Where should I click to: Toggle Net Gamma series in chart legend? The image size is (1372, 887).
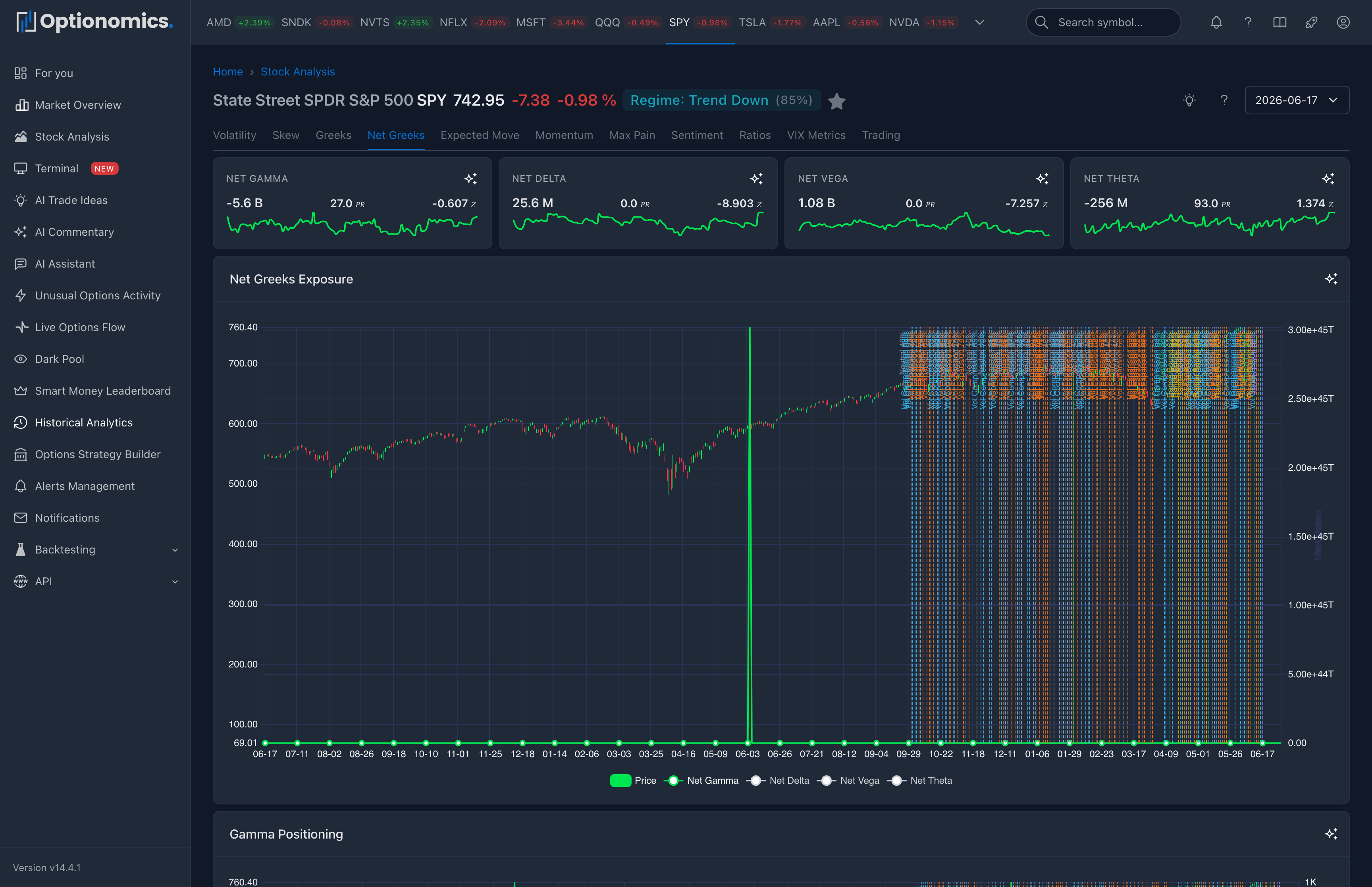click(701, 781)
